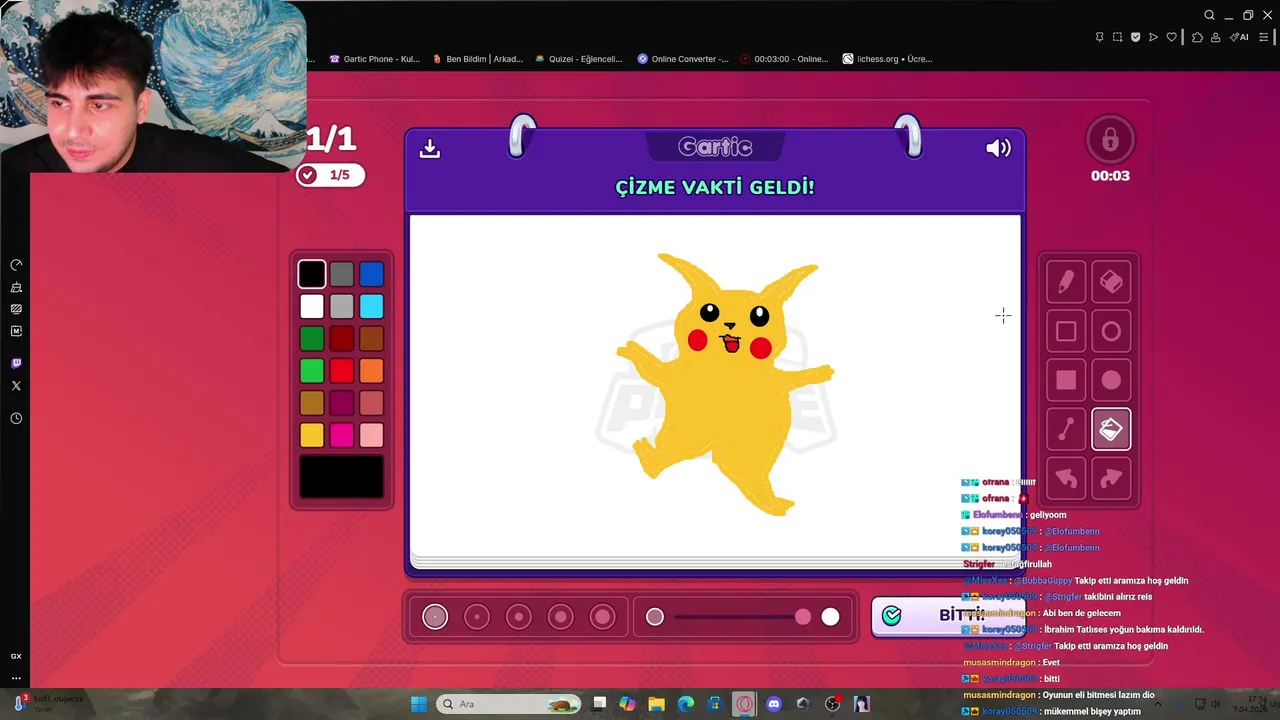Pick the dark green color swatch
The width and height of the screenshot is (1280, 720).
[312, 339]
